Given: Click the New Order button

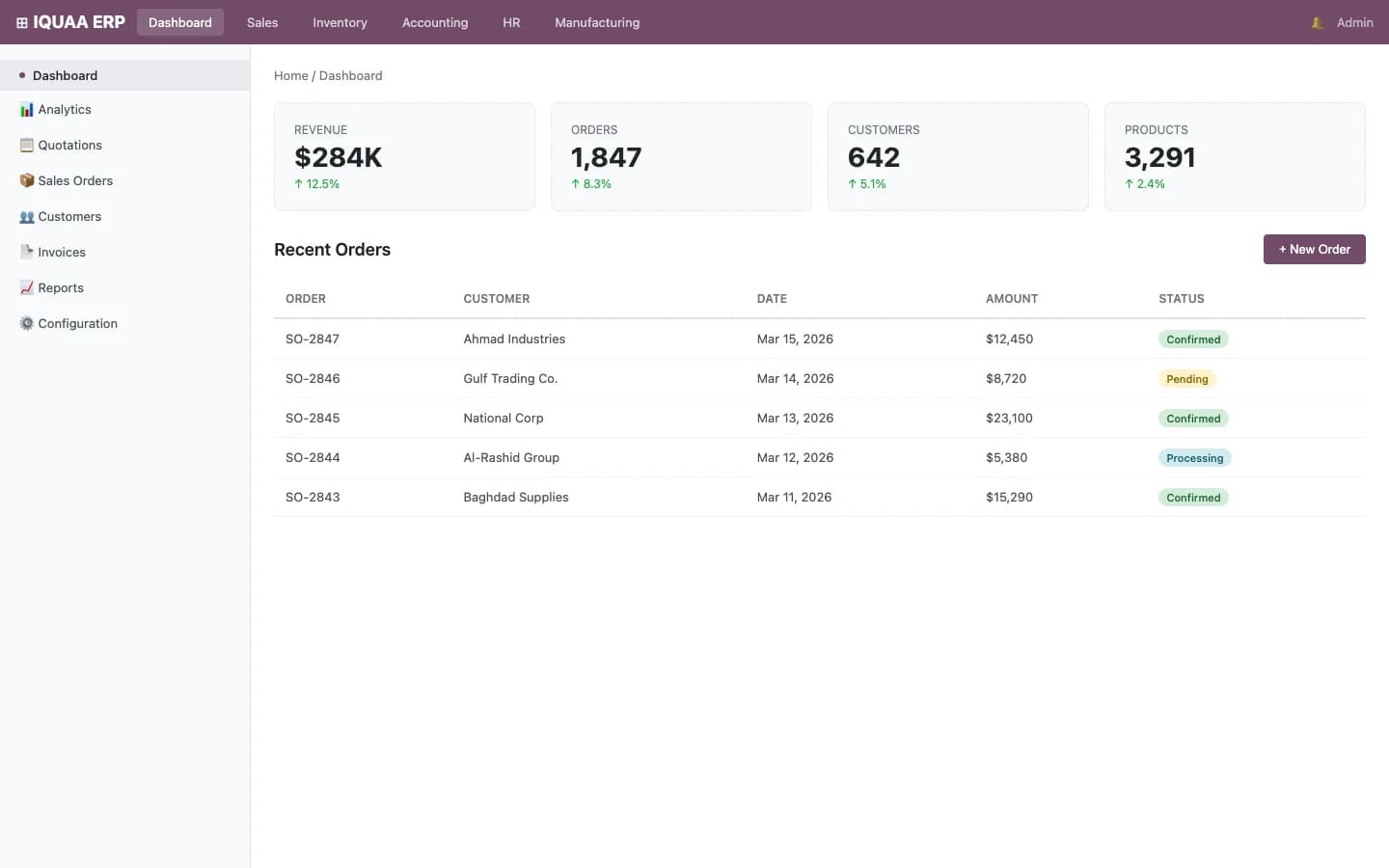Looking at the screenshot, I should [1314, 249].
